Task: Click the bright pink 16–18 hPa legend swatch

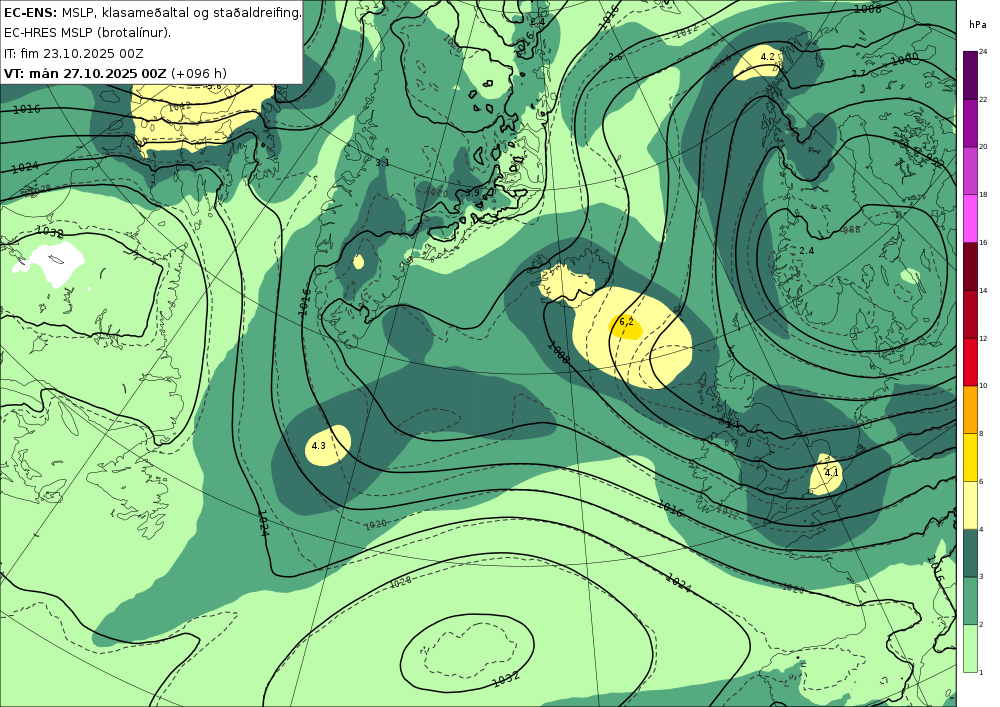Action: [x=970, y=218]
